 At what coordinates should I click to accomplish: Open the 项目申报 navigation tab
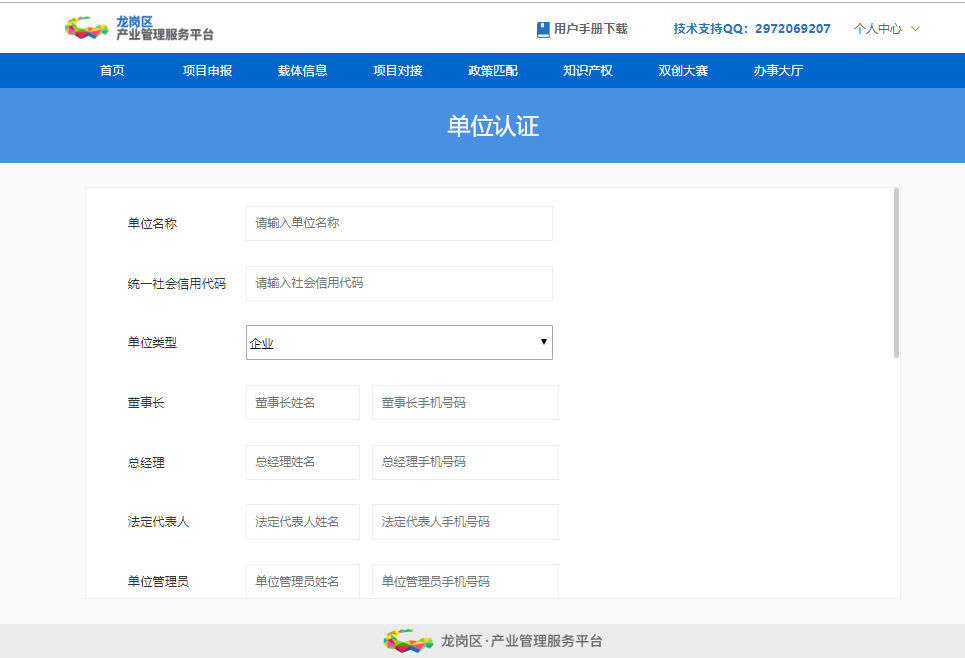tap(207, 71)
